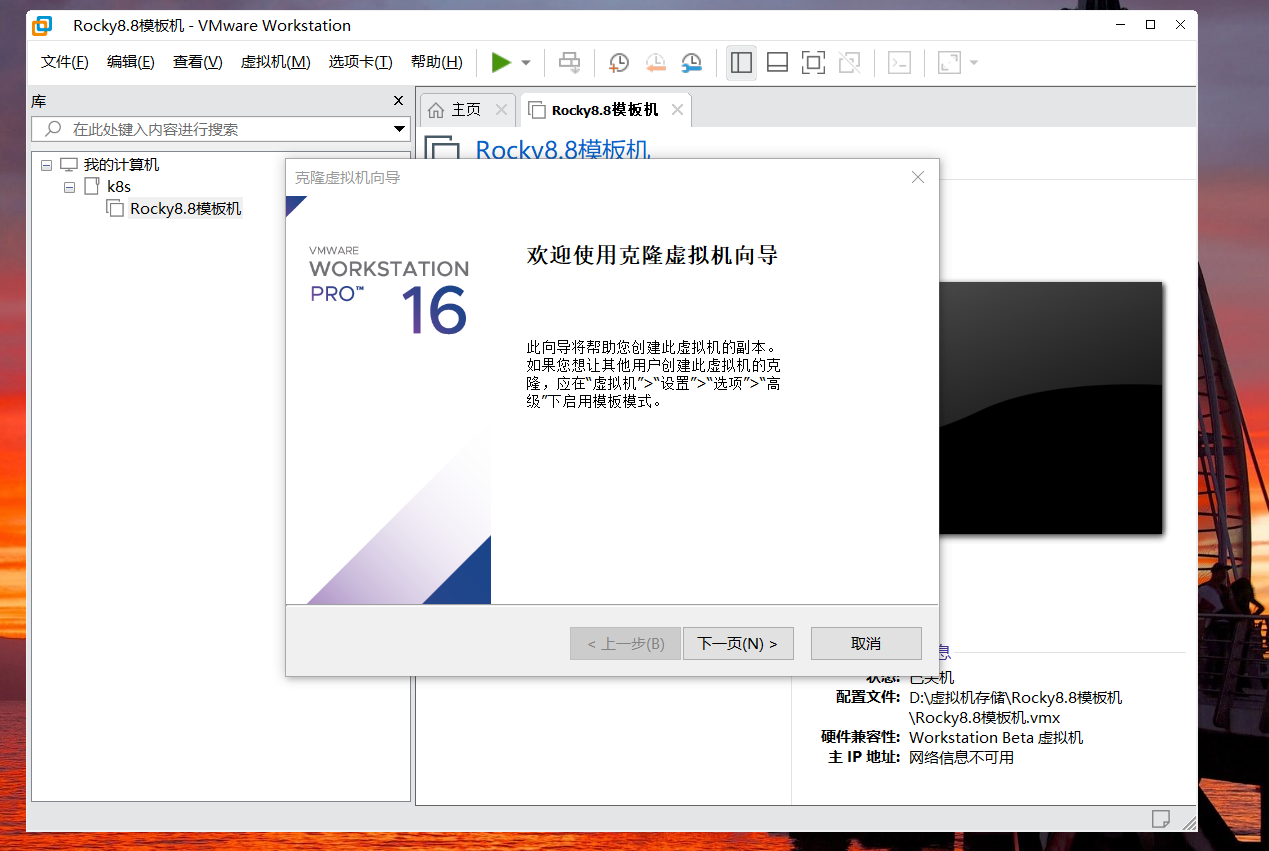This screenshot has height=851, width=1269.
Task: Click the .vmx configuration file path
Action: 1016,708
